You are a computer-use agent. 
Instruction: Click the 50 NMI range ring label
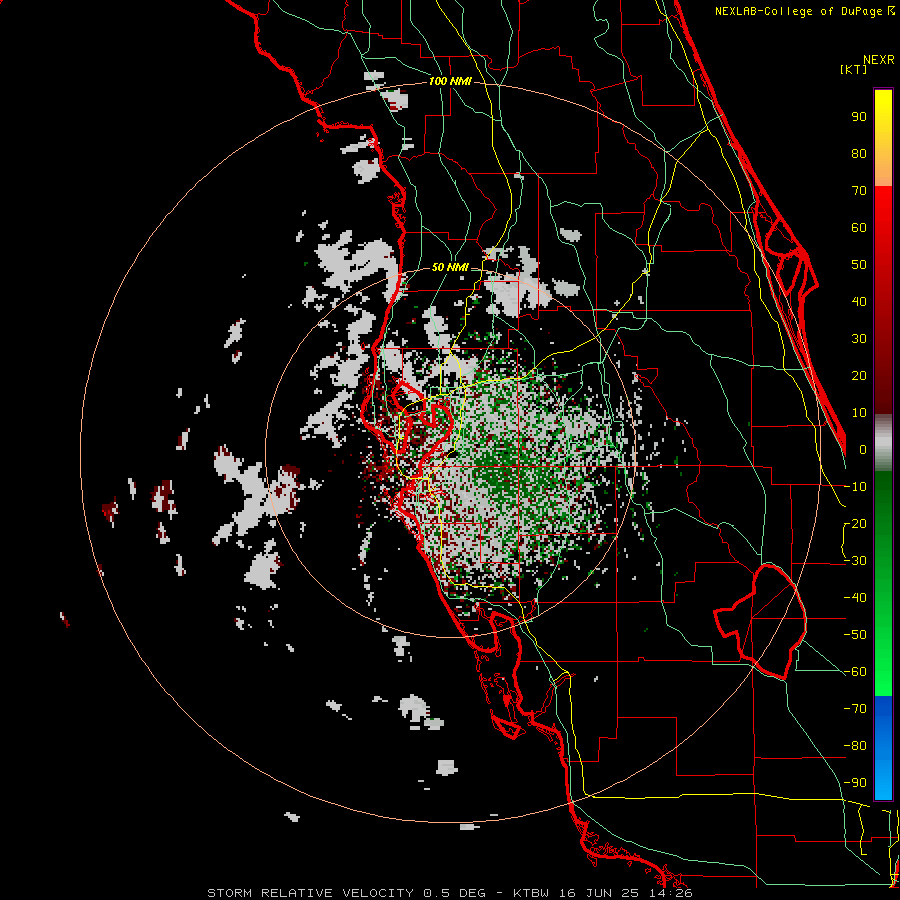[450, 267]
